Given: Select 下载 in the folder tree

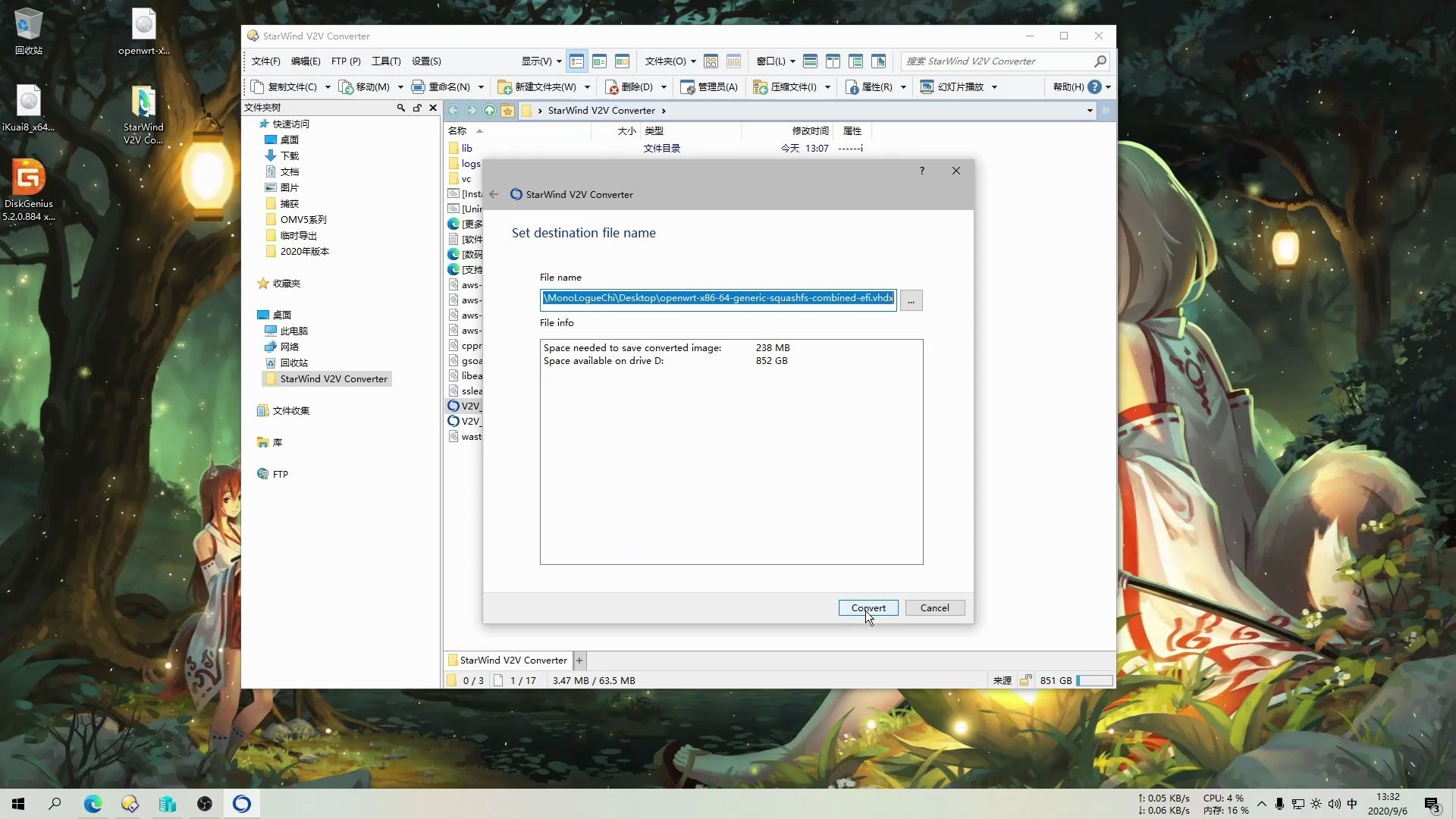Looking at the screenshot, I should 290,155.
